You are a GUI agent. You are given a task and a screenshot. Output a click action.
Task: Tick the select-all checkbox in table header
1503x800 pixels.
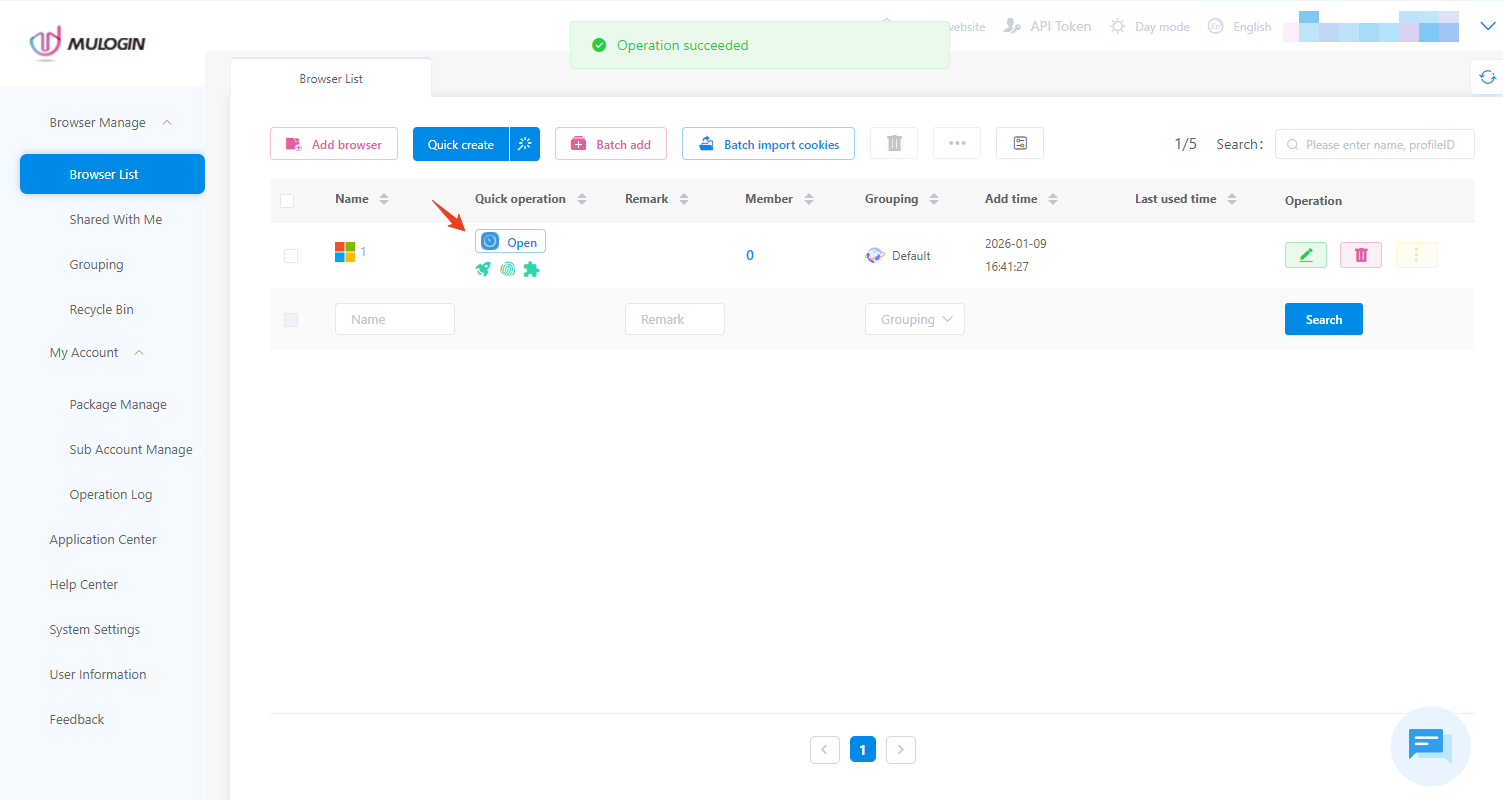pyautogui.click(x=288, y=200)
